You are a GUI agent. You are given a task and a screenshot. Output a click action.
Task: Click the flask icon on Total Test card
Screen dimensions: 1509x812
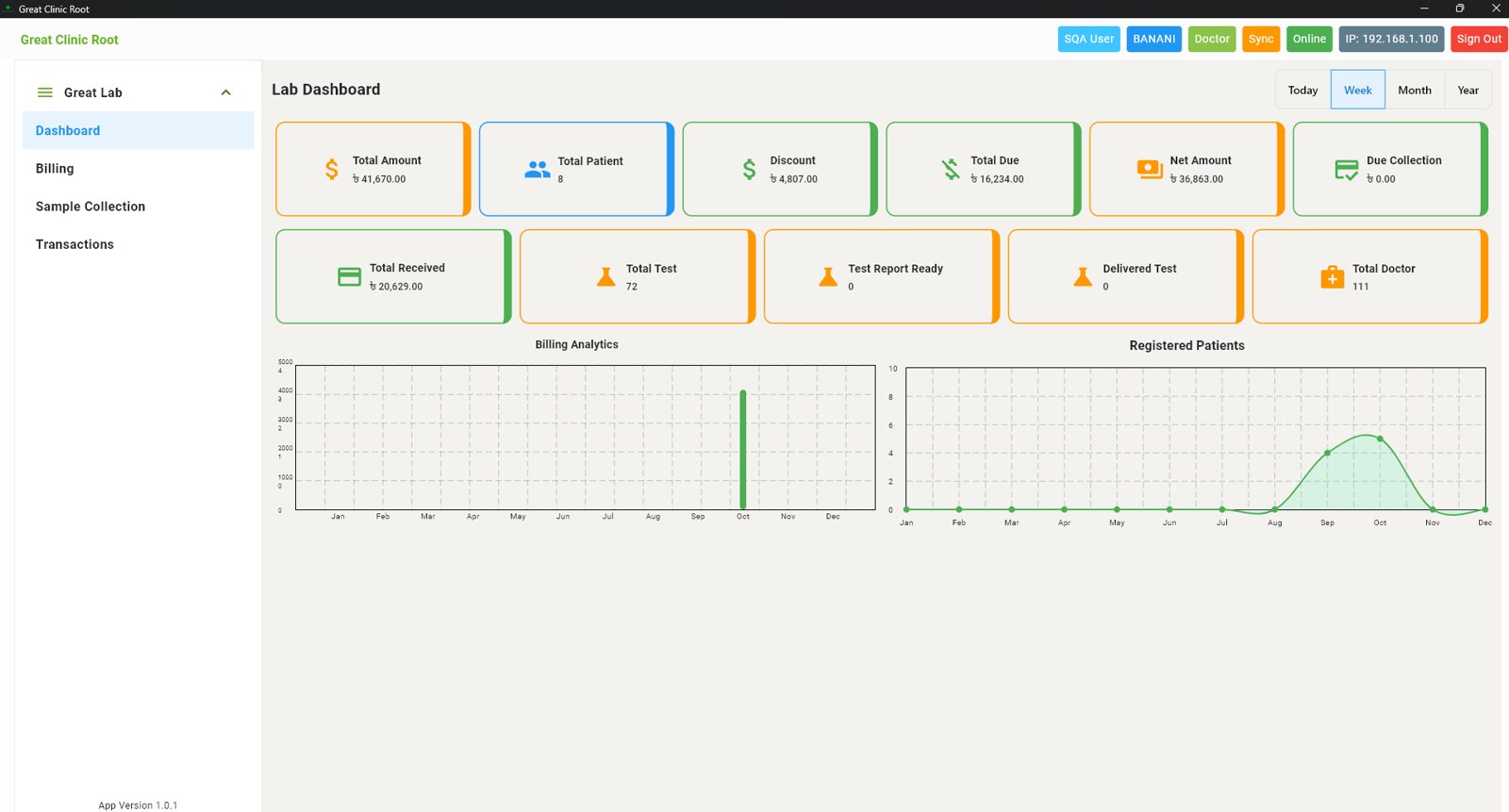(x=606, y=277)
